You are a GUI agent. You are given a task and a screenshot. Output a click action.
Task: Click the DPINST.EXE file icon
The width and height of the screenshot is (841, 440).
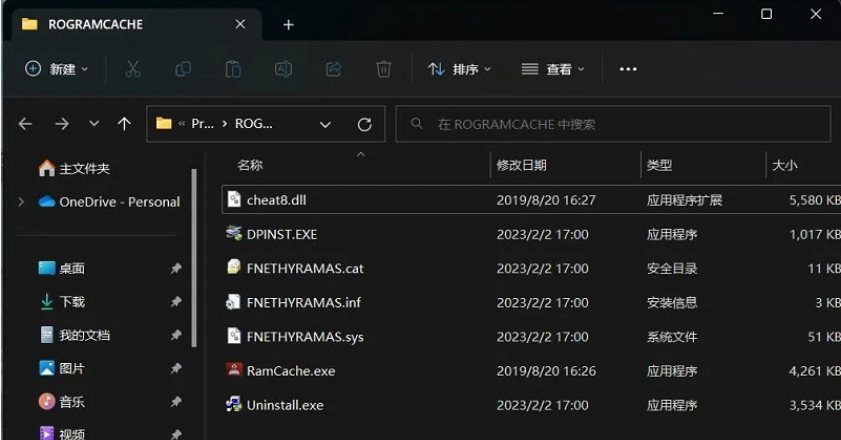coord(234,233)
